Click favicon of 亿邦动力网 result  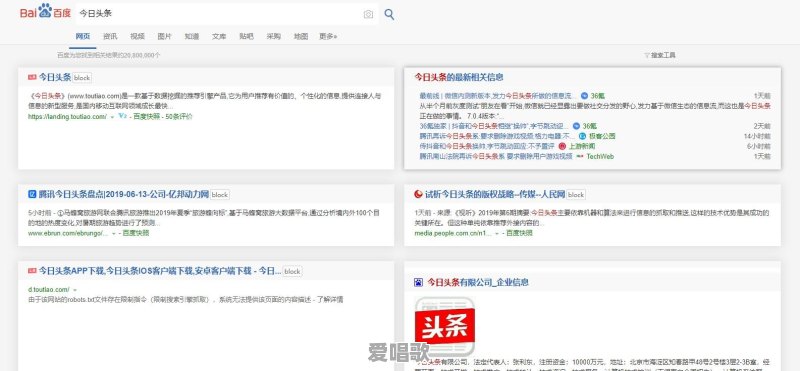32,194
